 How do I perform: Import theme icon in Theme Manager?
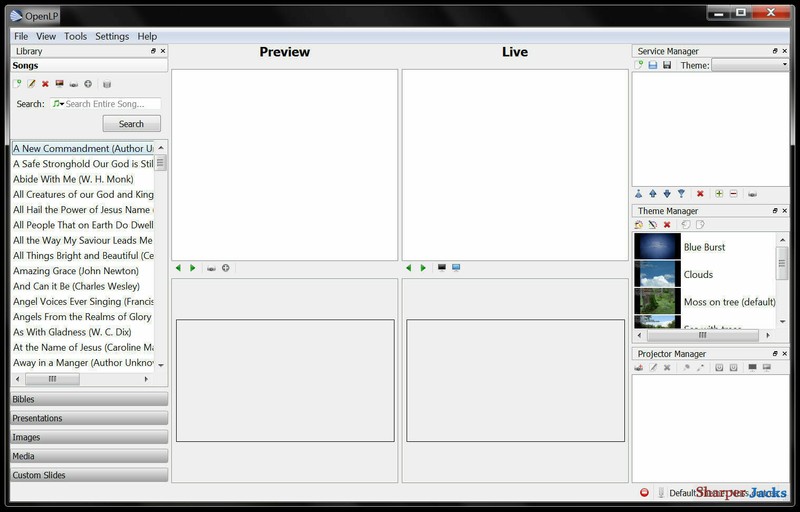click(x=686, y=224)
